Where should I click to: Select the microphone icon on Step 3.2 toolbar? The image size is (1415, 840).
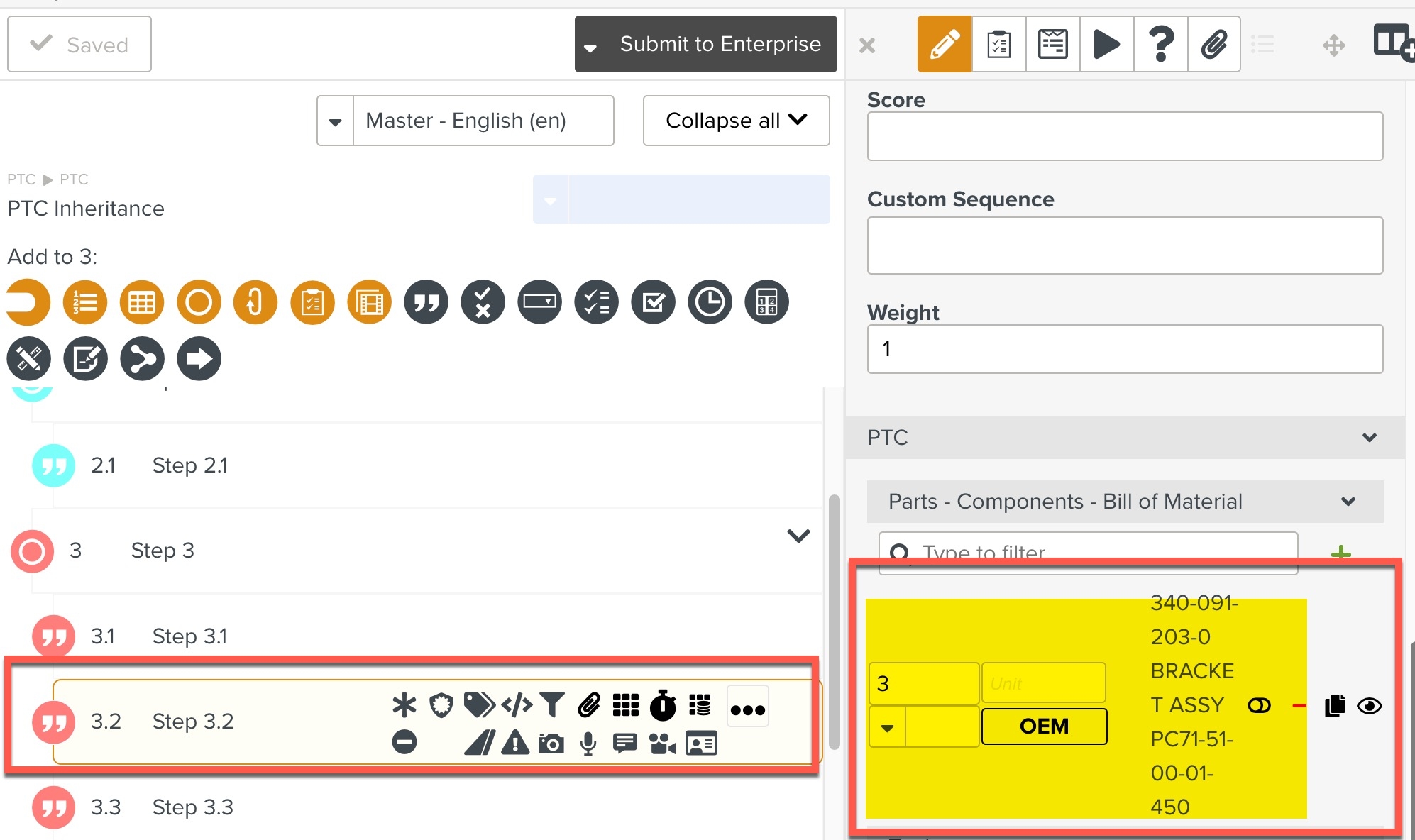click(588, 744)
